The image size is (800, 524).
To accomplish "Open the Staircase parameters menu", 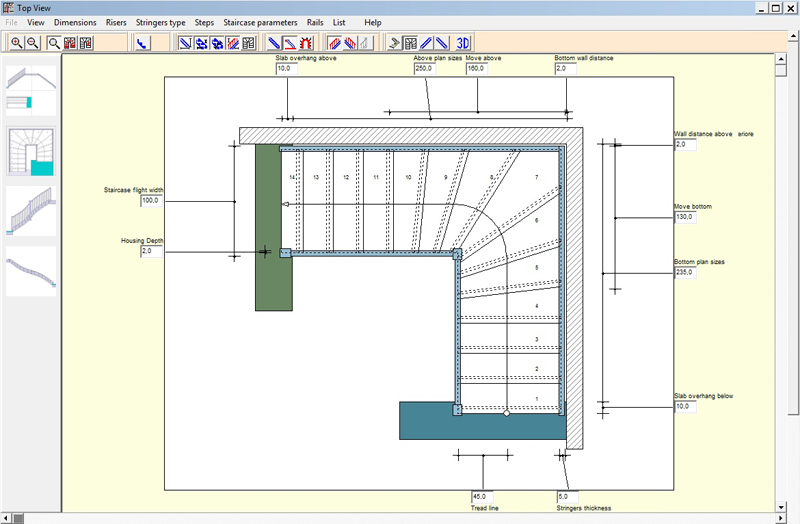I will click(x=260, y=22).
